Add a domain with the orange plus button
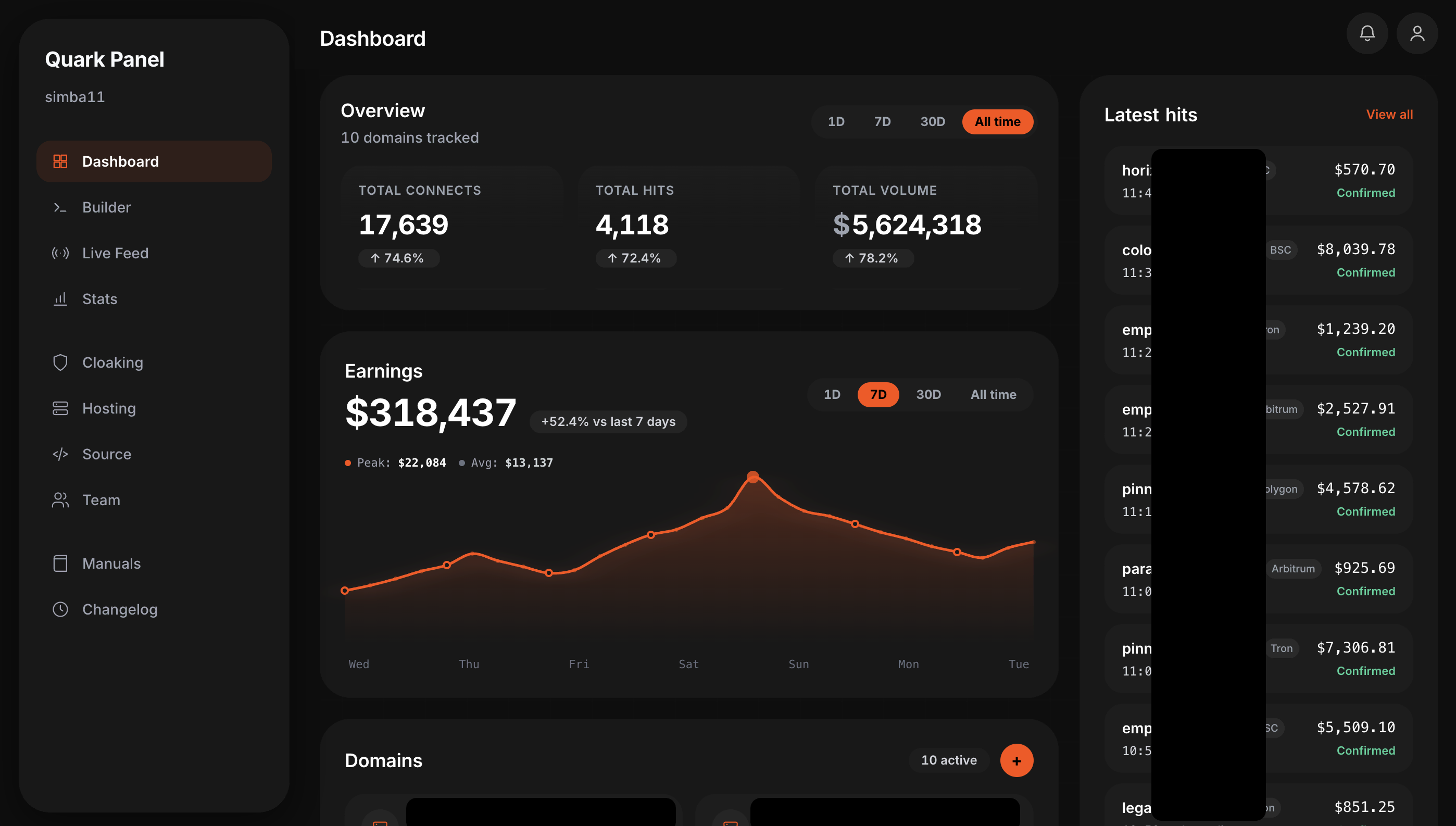The height and width of the screenshot is (826, 1456). point(1016,760)
